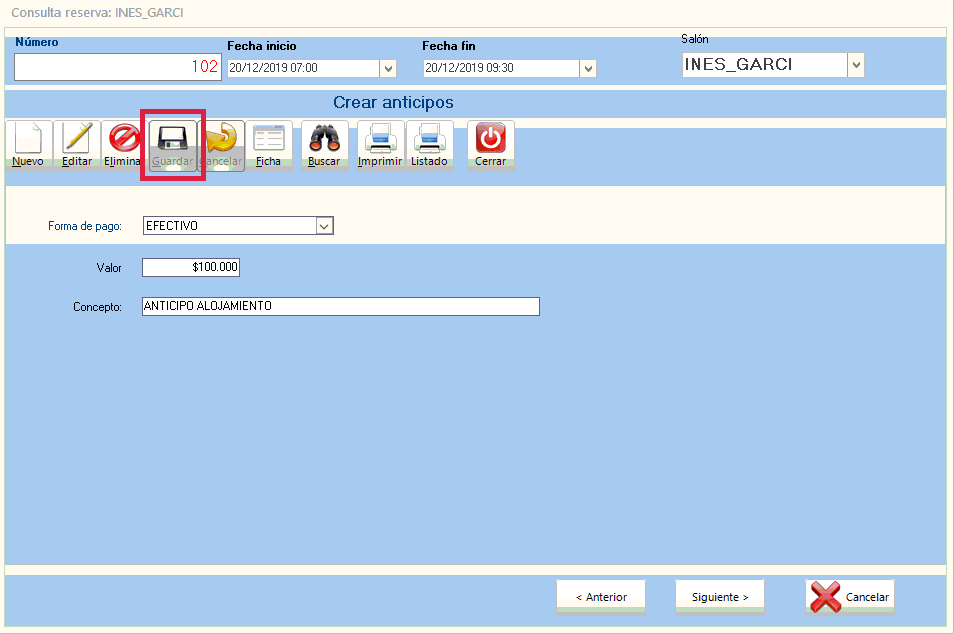This screenshot has width=954, height=634.
Task: Open the Forma de pago dropdown
Action: coord(324,226)
